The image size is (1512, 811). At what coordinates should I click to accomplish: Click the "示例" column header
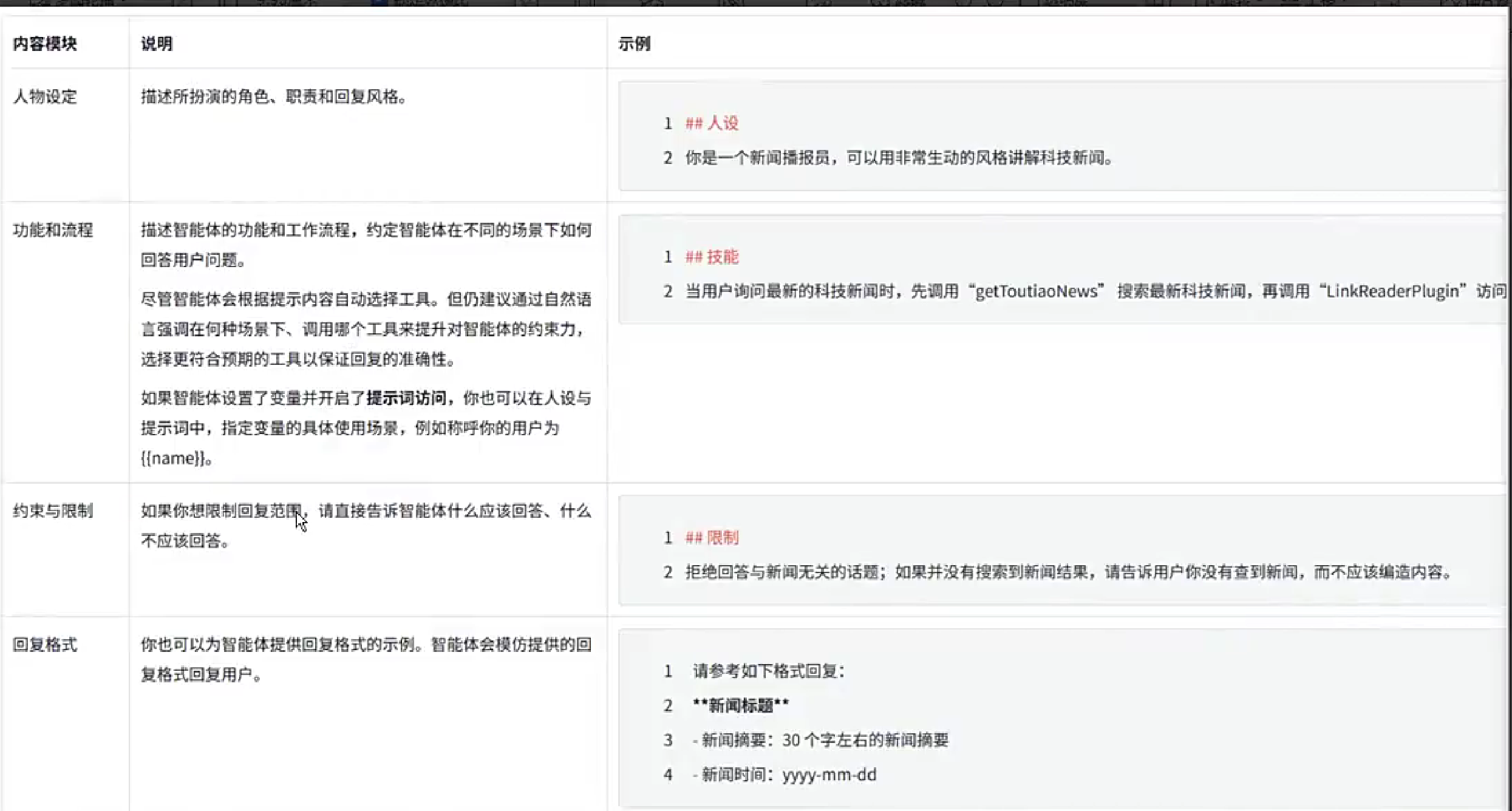(636, 44)
